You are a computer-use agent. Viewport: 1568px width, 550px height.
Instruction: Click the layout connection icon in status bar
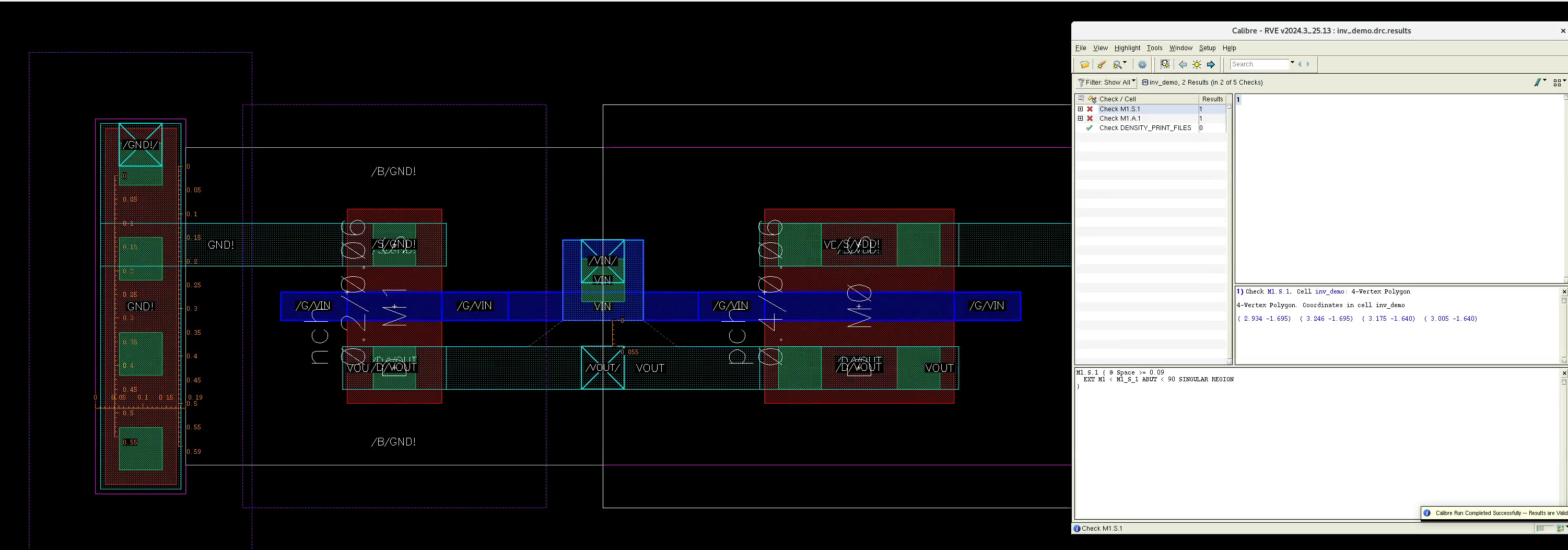pyautogui.click(x=1560, y=528)
